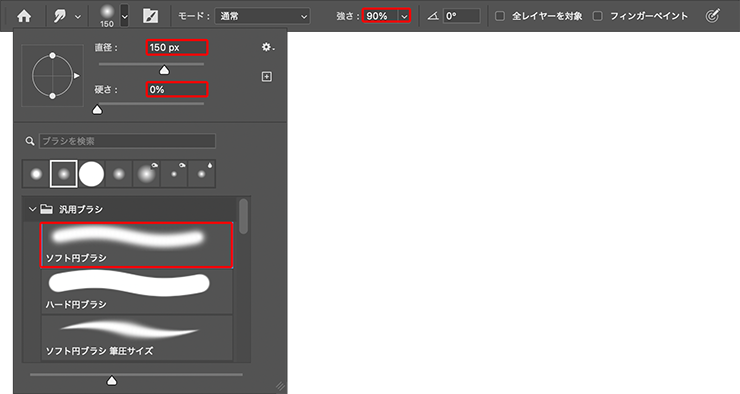The width and height of the screenshot is (740, 394).
Task: Click the ブラシを検索 search field
Action: click(x=127, y=141)
